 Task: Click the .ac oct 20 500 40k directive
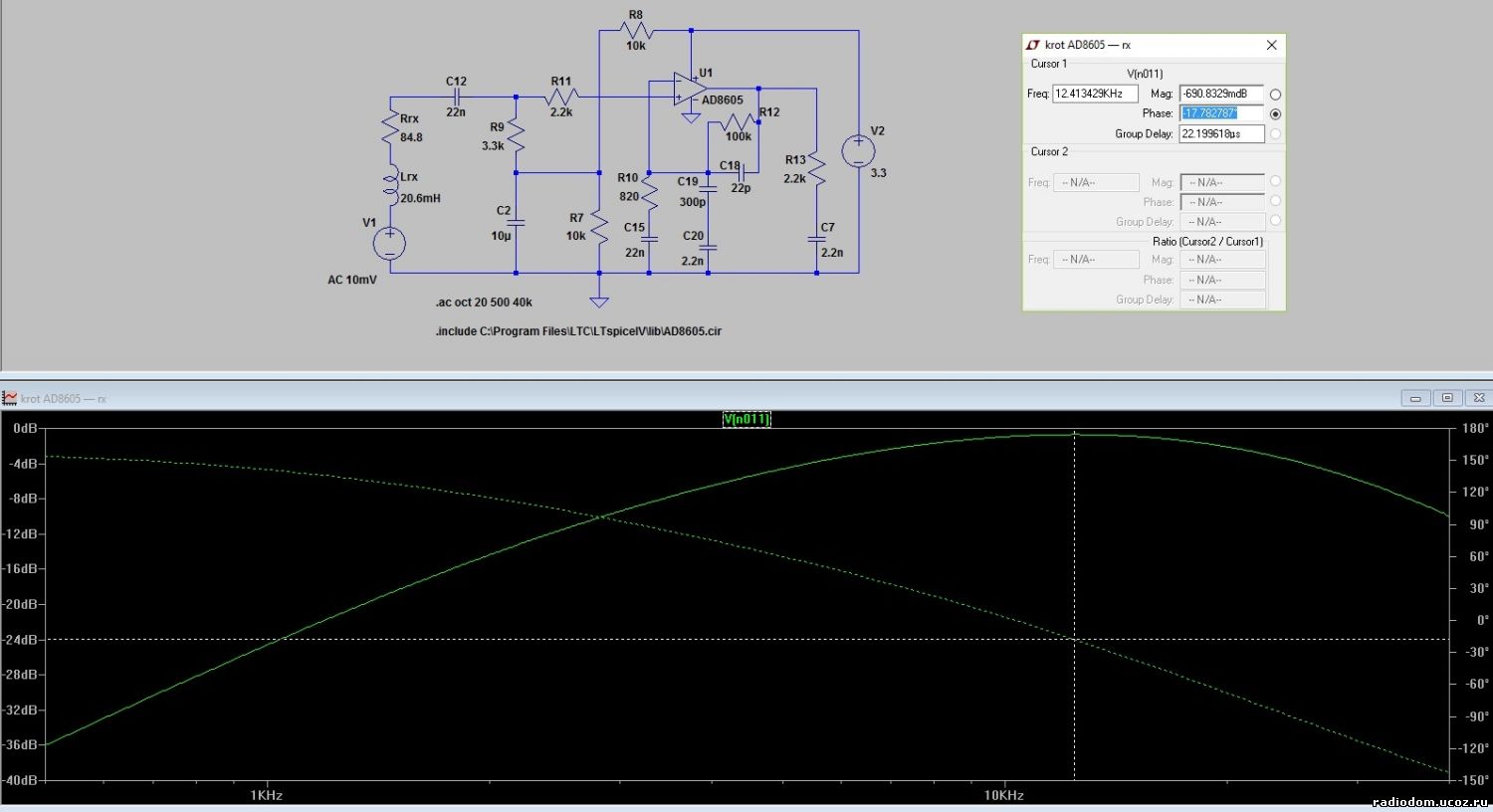coord(484,303)
